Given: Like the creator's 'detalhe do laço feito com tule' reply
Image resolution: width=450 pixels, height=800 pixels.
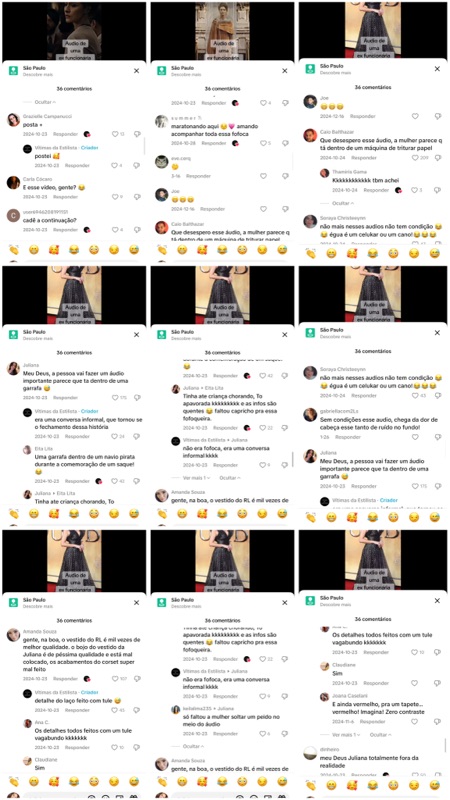Looking at the screenshot, I should 115,710.
